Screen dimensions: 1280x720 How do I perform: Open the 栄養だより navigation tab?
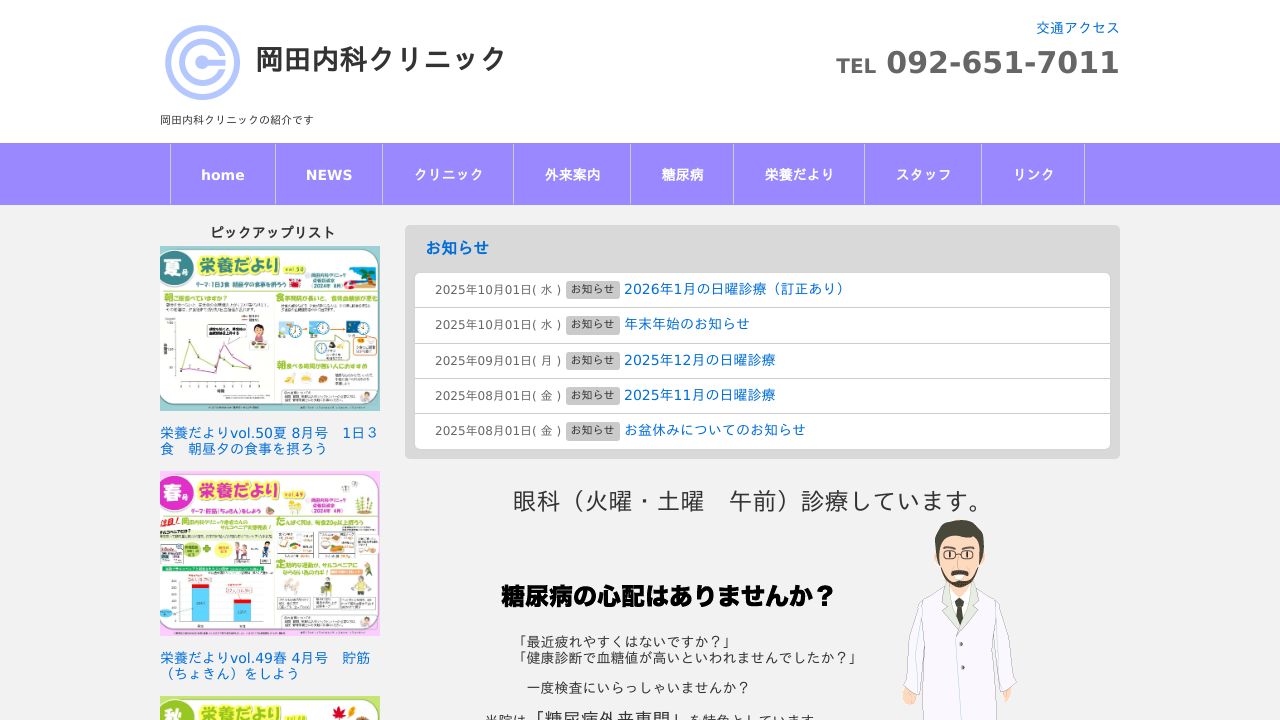pyautogui.click(x=797, y=174)
